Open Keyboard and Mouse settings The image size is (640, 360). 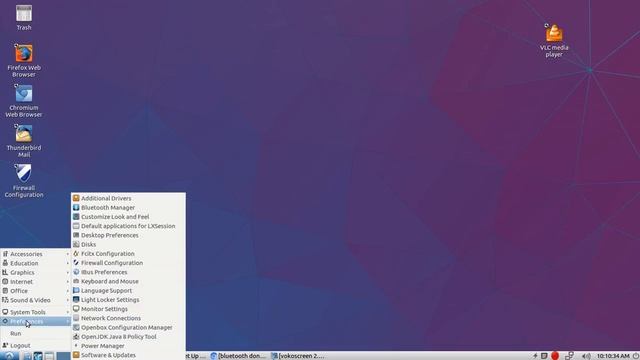coord(128,281)
